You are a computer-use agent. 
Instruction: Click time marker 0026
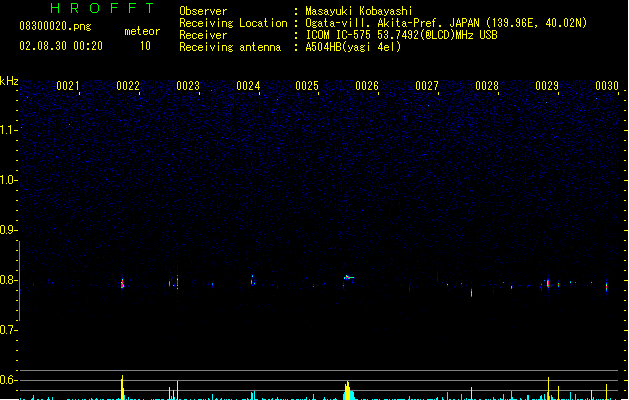pyautogui.click(x=367, y=86)
